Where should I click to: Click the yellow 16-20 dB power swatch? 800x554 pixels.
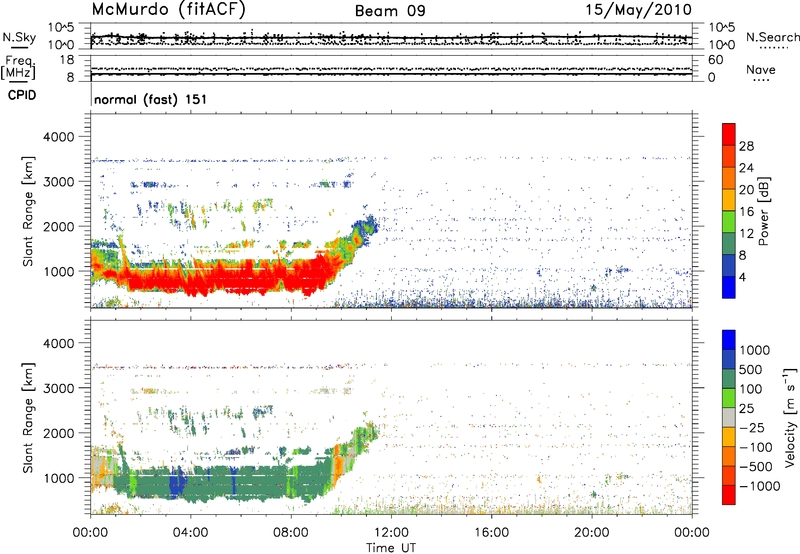click(x=729, y=200)
